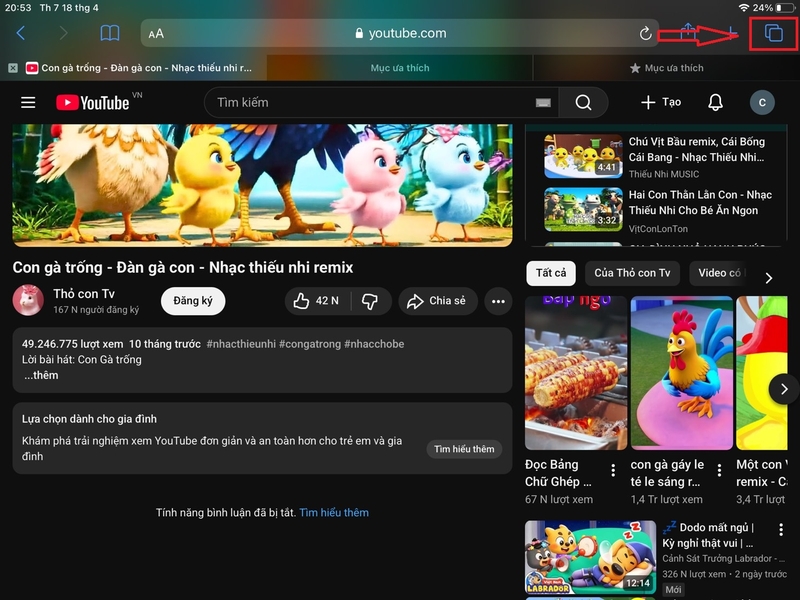The width and height of the screenshot is (800, 600).
Task: Open the #congatrong hashtag
Action: coord(310,344)
